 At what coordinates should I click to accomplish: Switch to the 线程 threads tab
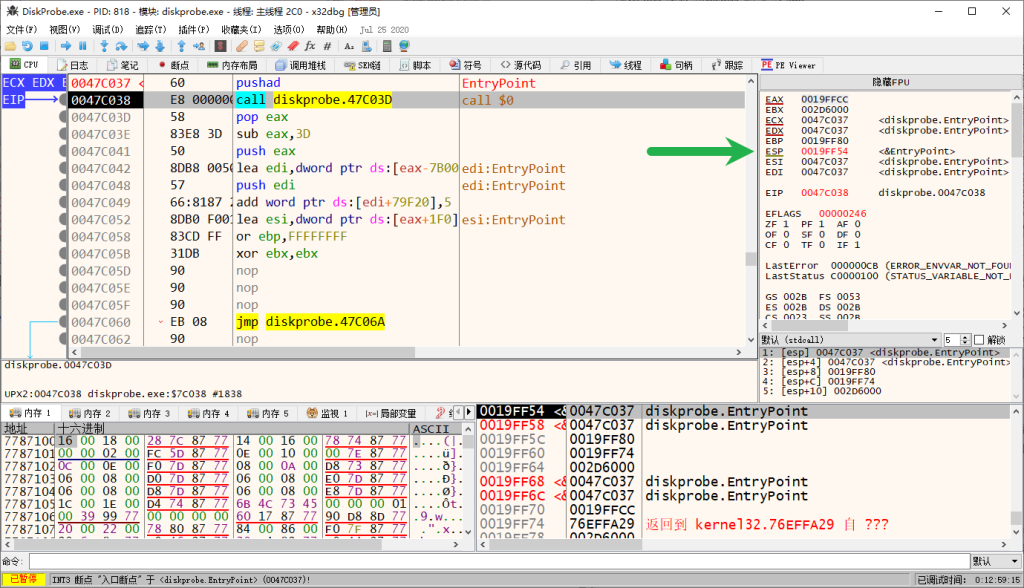coord(626,65)
